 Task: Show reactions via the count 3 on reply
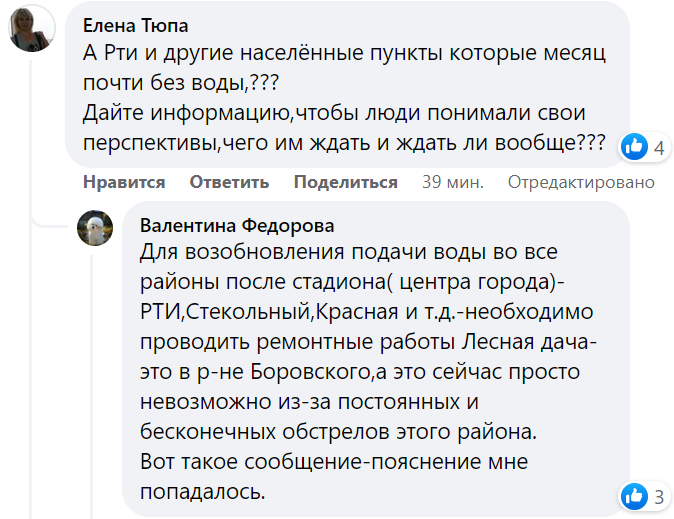659,495
